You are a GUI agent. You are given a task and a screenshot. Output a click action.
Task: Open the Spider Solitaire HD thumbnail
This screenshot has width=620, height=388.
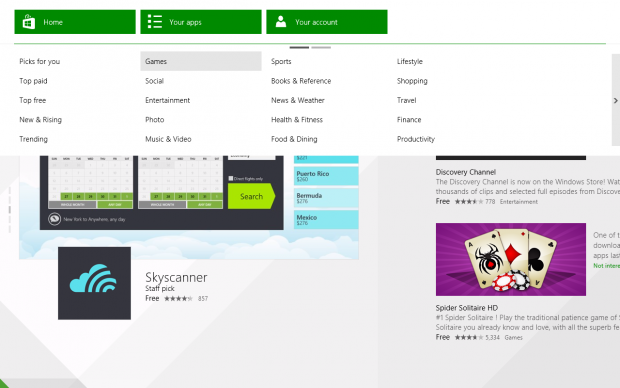(511, 259)
